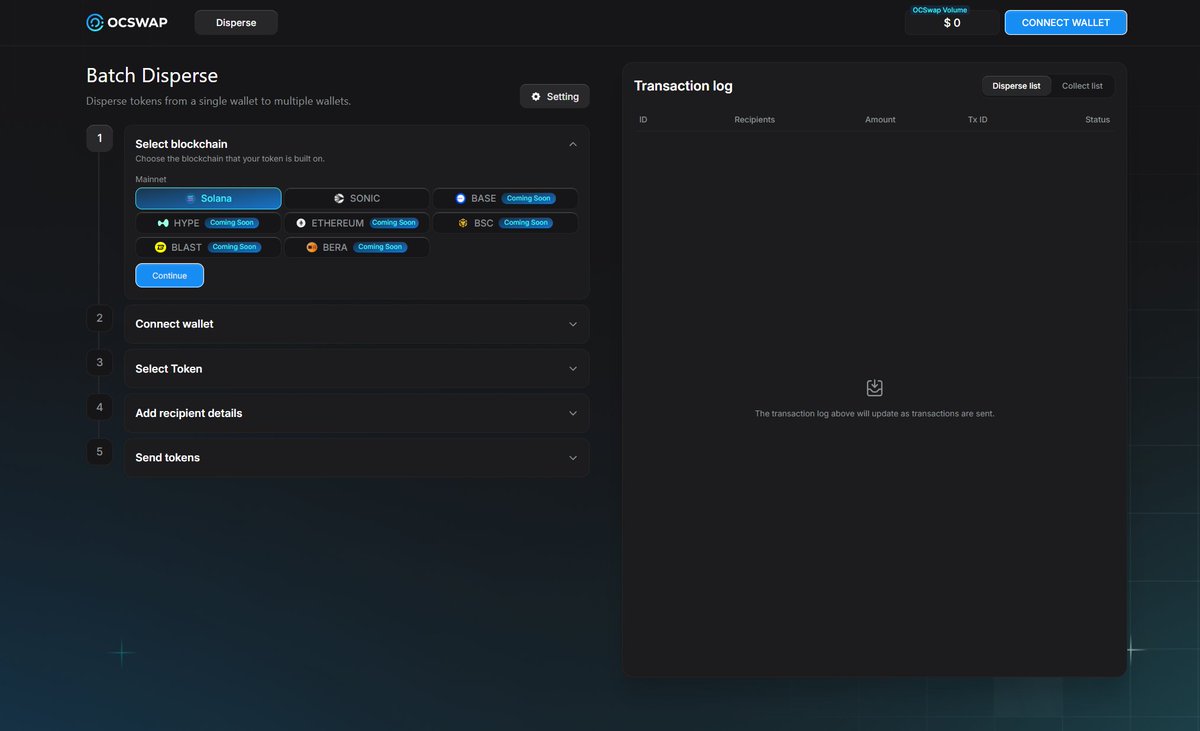The height and width of the screenshot is (731, 1200).
Task: Click the Send tokens step title
Action: pyautogui.click(x=167, y=457)
